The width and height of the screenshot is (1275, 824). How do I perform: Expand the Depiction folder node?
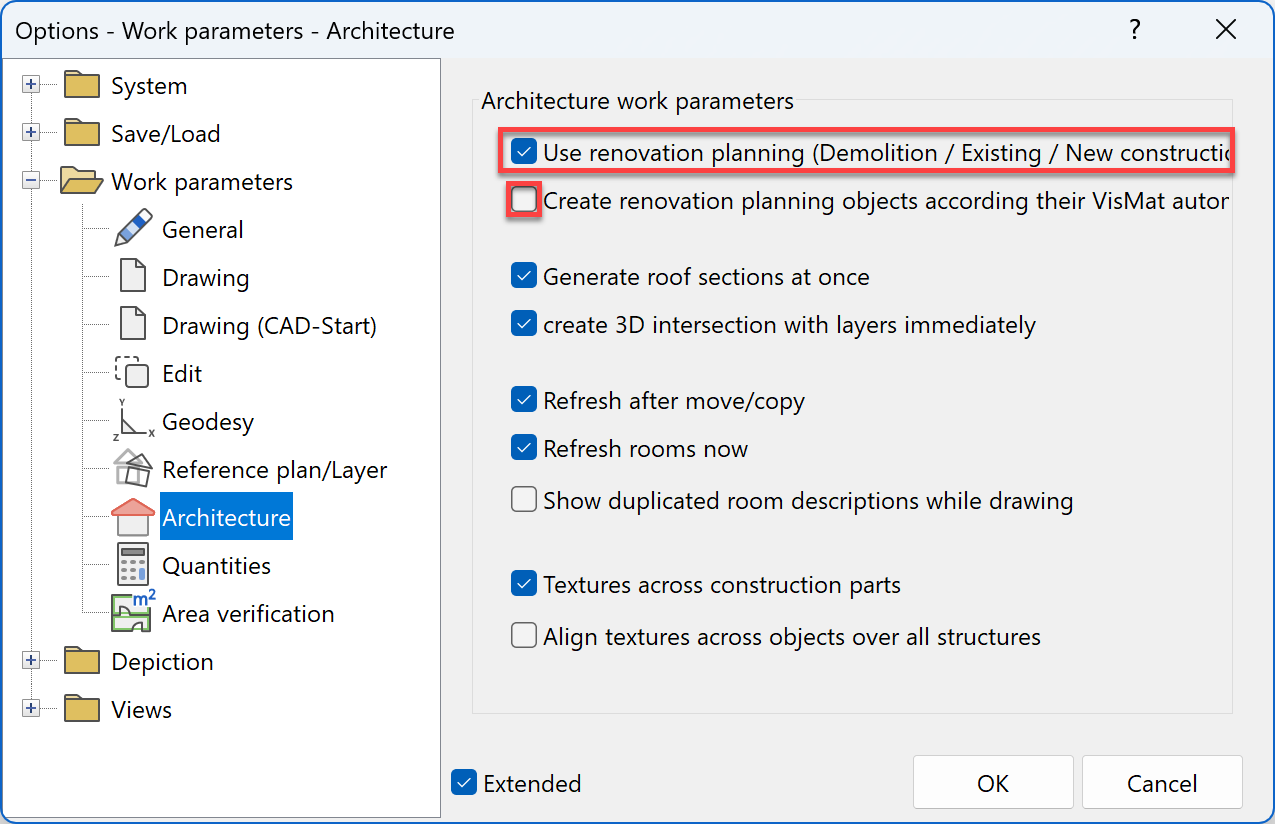[x=31, y=661]
